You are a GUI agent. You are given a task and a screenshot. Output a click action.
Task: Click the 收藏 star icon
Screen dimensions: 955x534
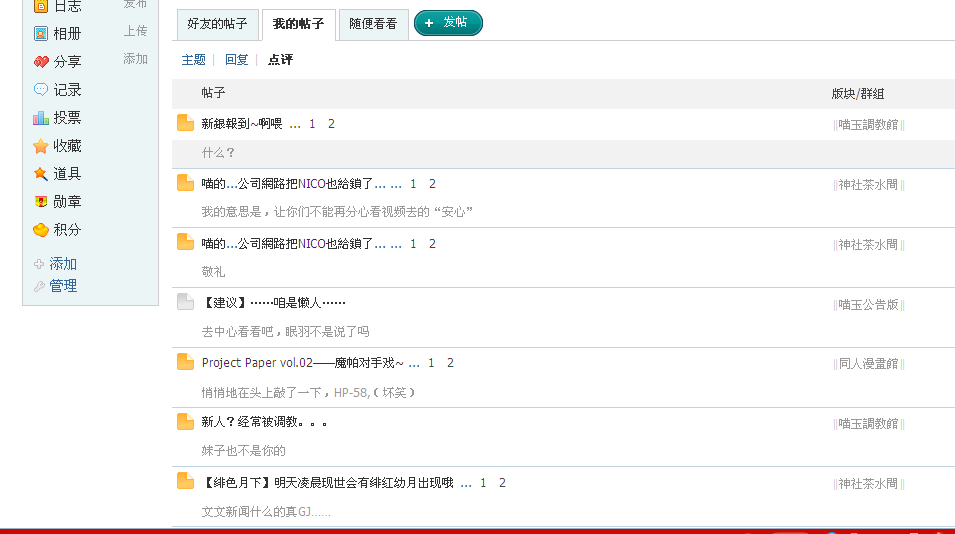[x=41, y=146]
